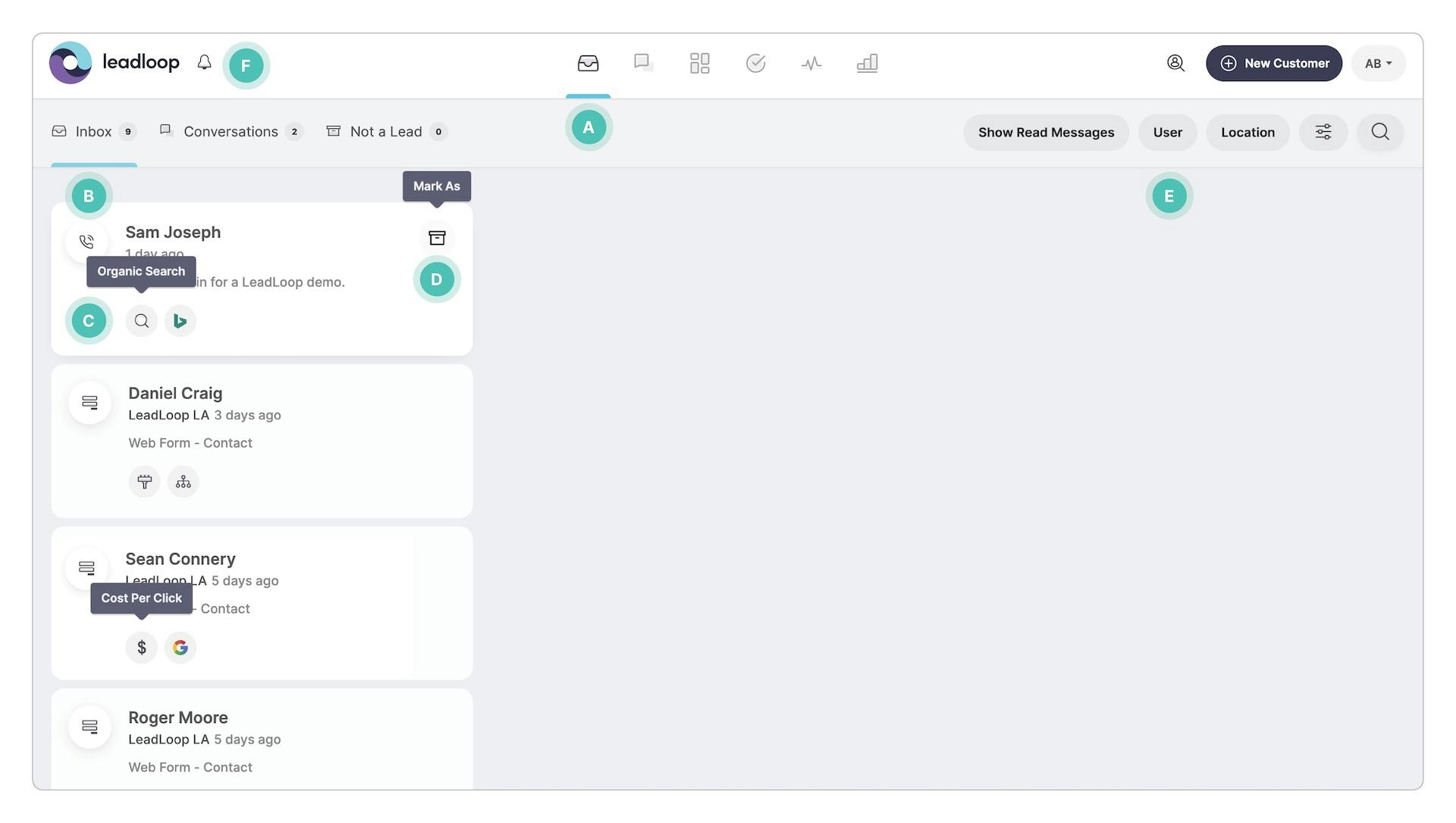This screenshot has height=823, width=1456.
Task: Open the dashboard grid navigation icon
Action: pyautogui.click(x=699, y=63)
